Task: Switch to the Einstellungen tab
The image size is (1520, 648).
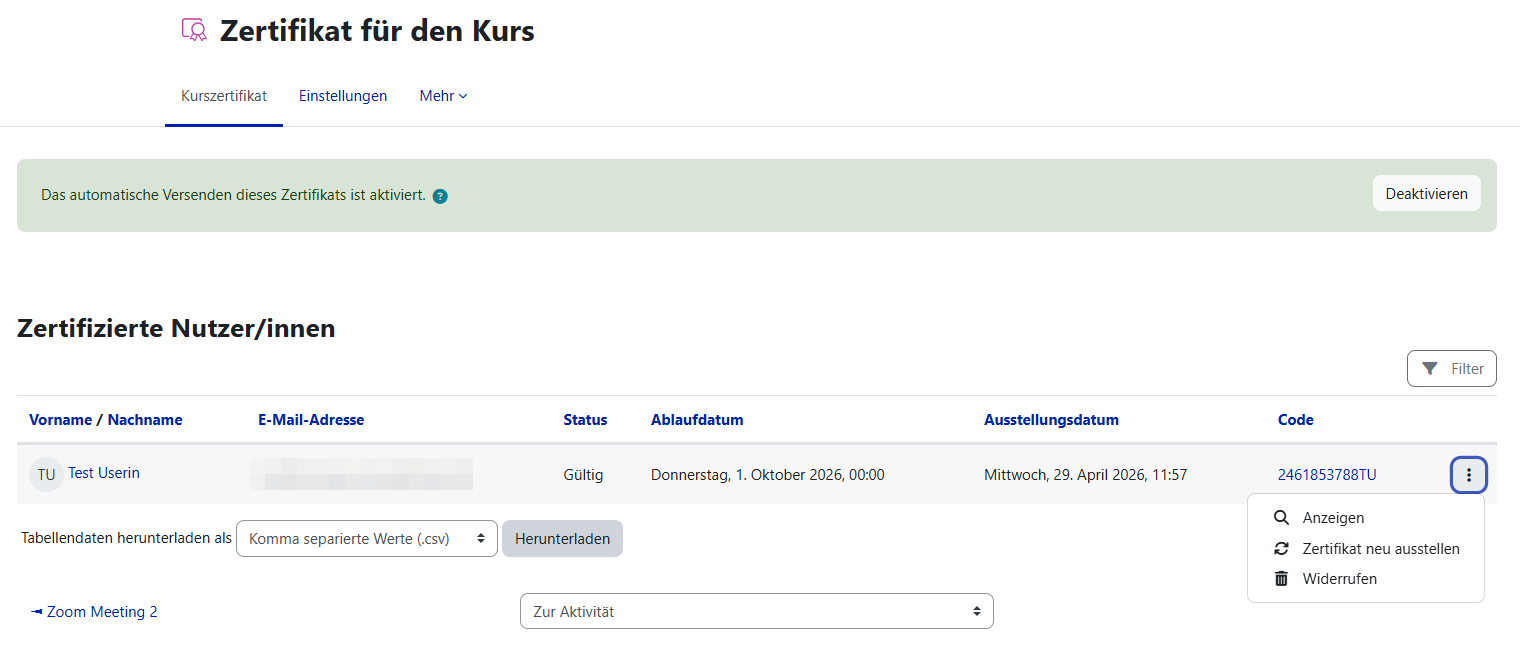Action: (343, 96)
